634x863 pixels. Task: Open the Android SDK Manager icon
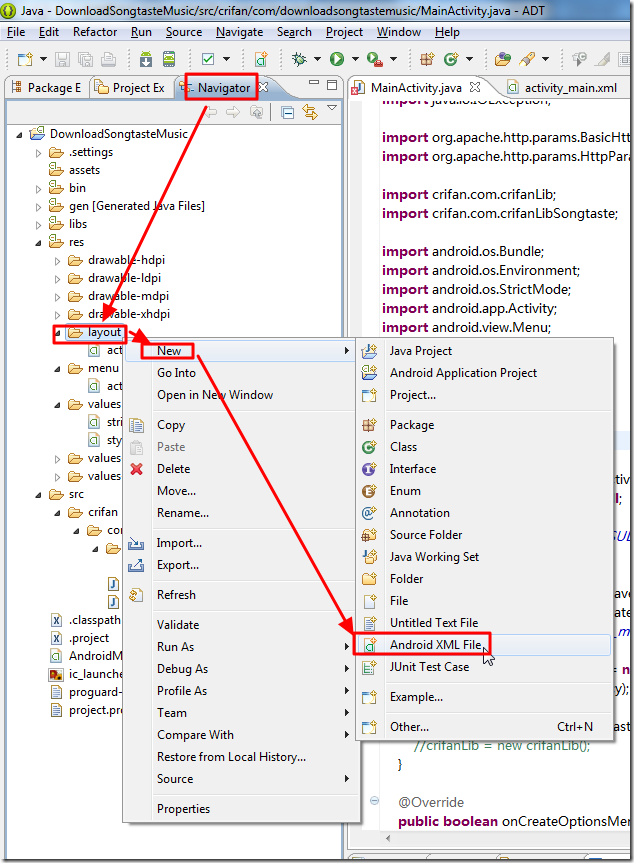point(146,59)
